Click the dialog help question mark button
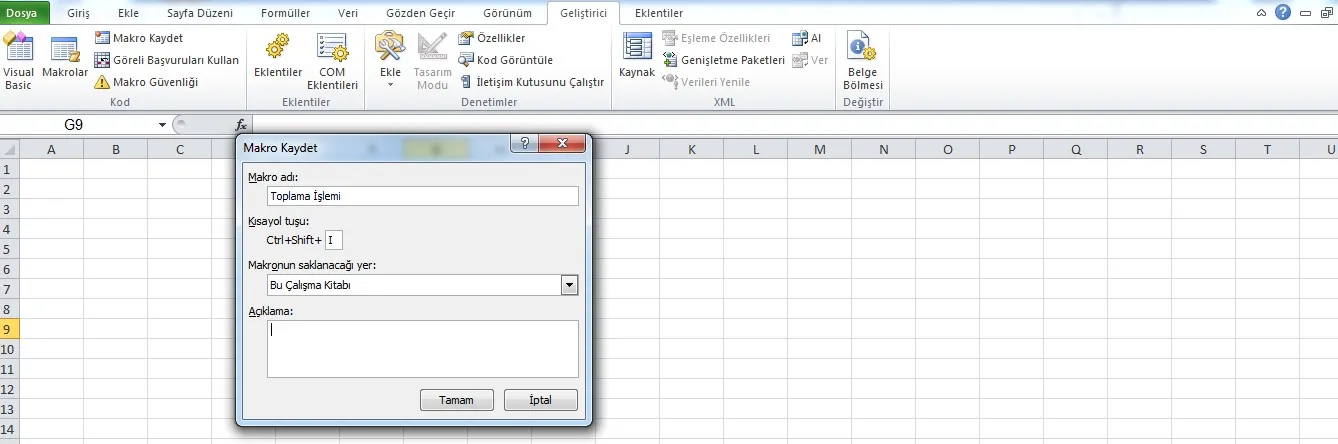This screenshot has width=1338, height=444. (524, 144)
